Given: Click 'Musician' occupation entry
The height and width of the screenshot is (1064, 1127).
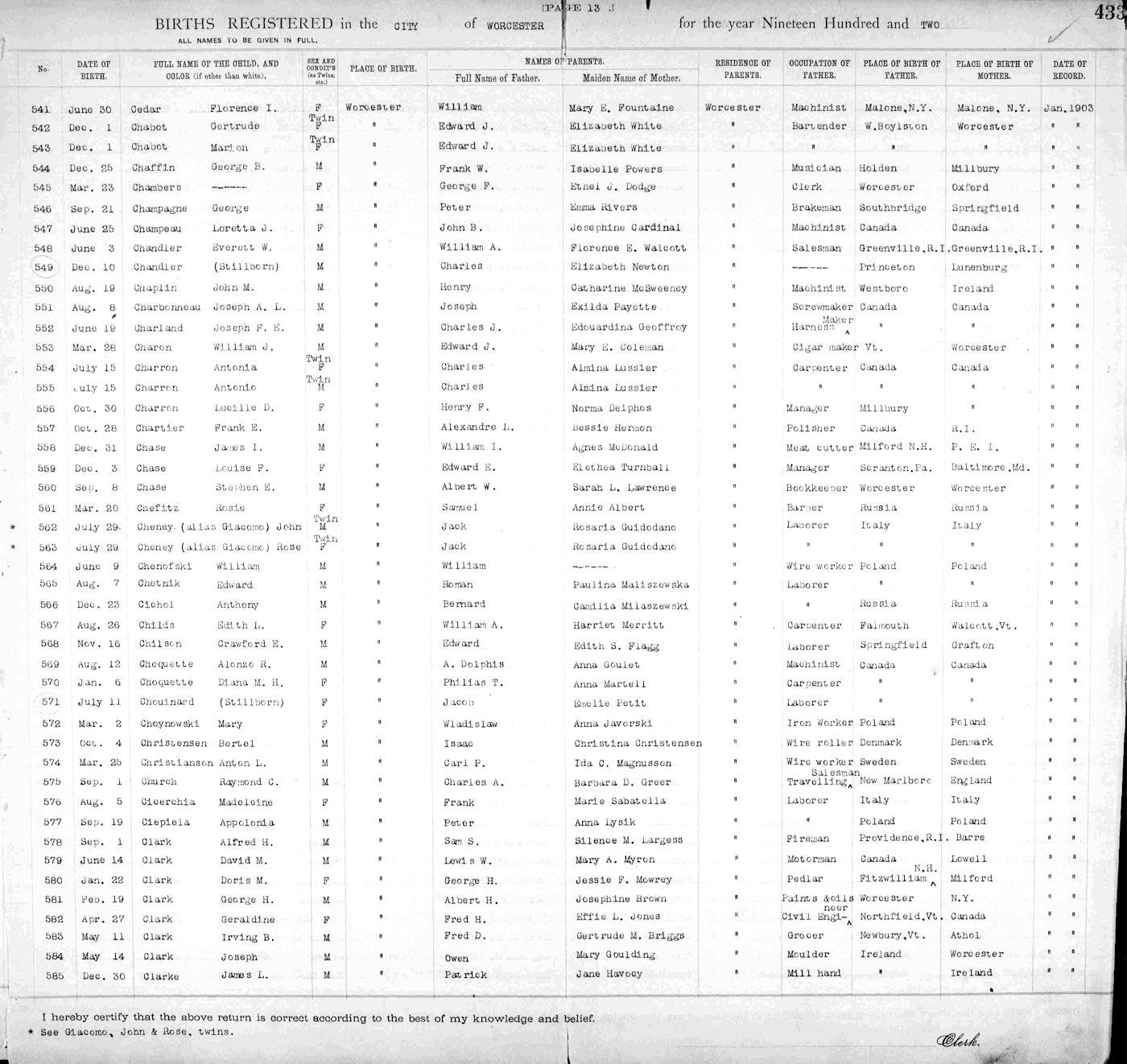Looking at the screenshot, I should tap(815, 168).
